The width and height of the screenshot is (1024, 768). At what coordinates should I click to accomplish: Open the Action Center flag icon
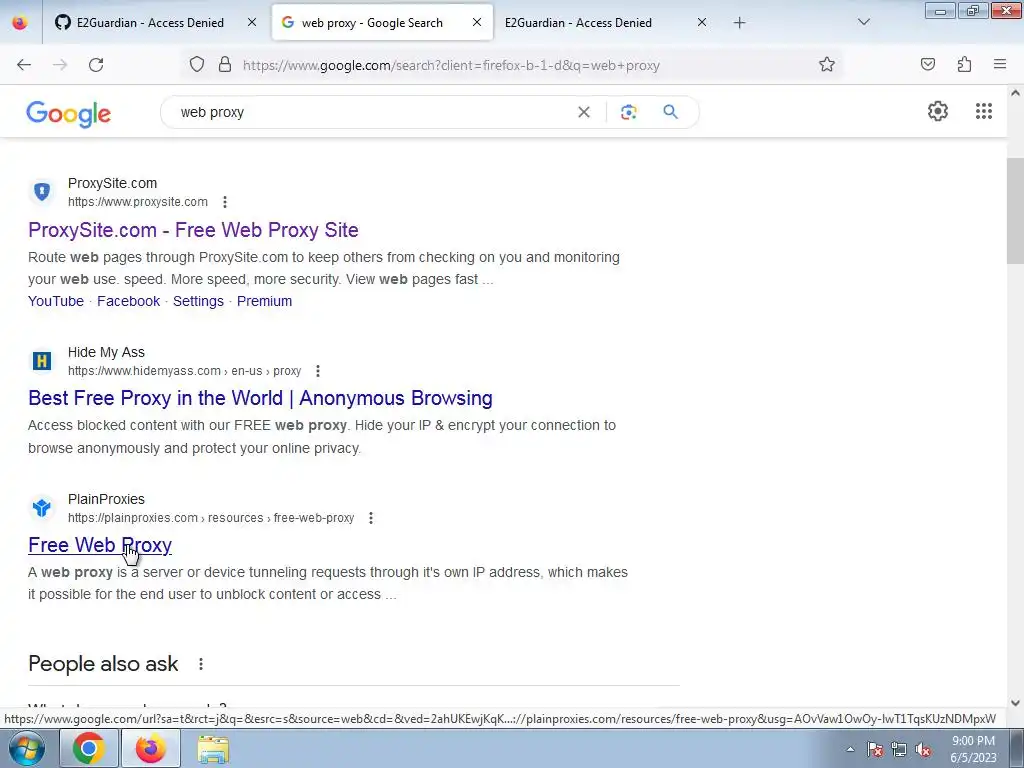[x=875, y=750]
